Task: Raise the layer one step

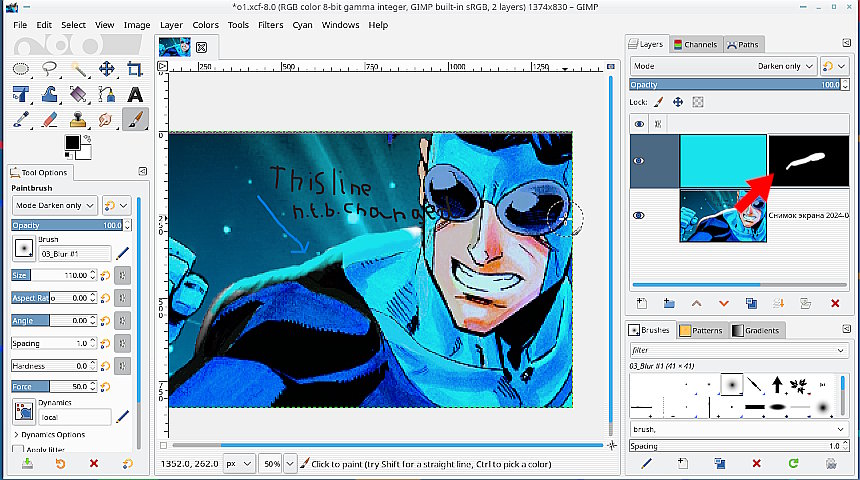Action: [697, 303]
